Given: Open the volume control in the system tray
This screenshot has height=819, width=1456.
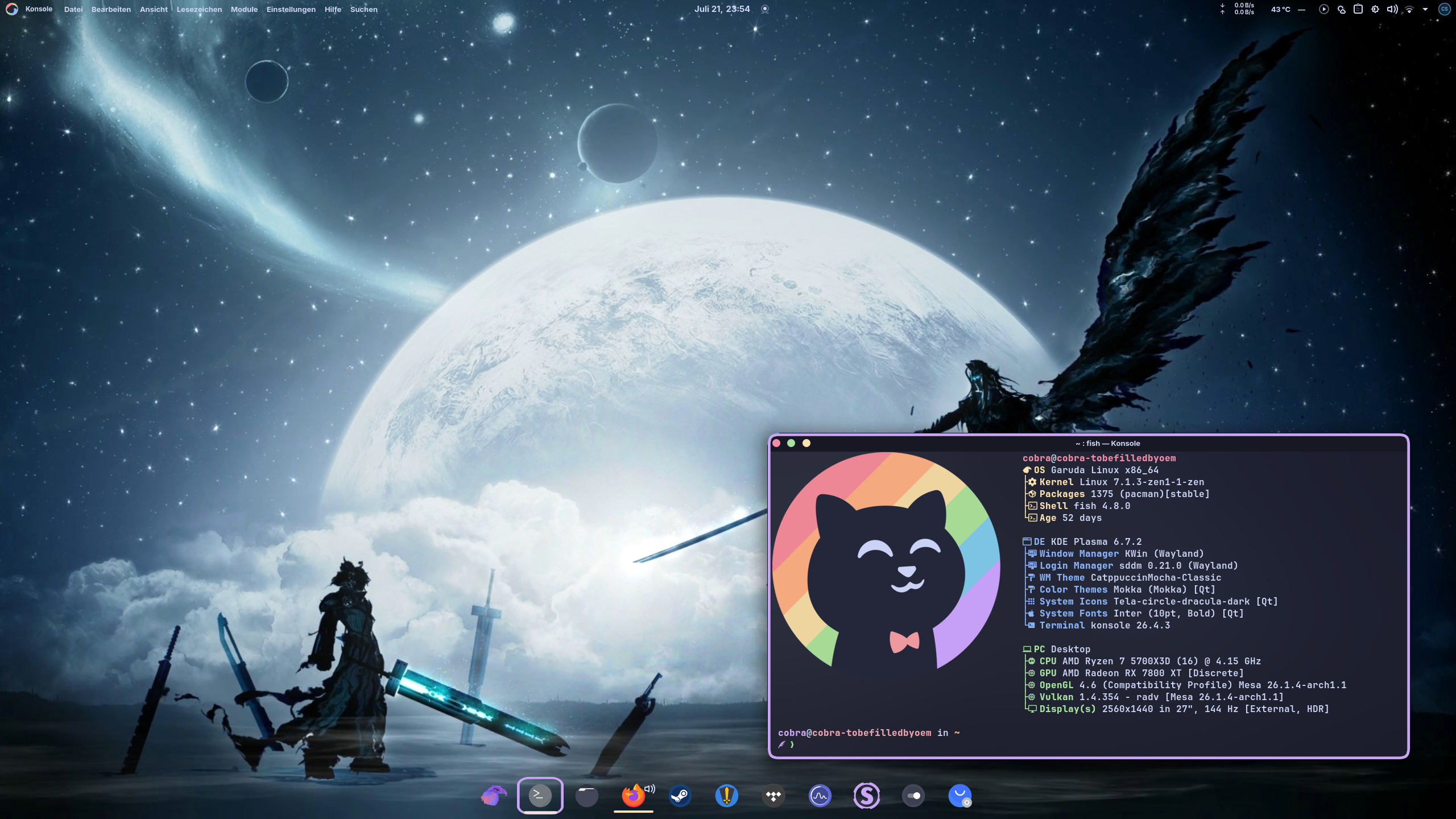Looking at the screenshot, I should [1392, 9].
